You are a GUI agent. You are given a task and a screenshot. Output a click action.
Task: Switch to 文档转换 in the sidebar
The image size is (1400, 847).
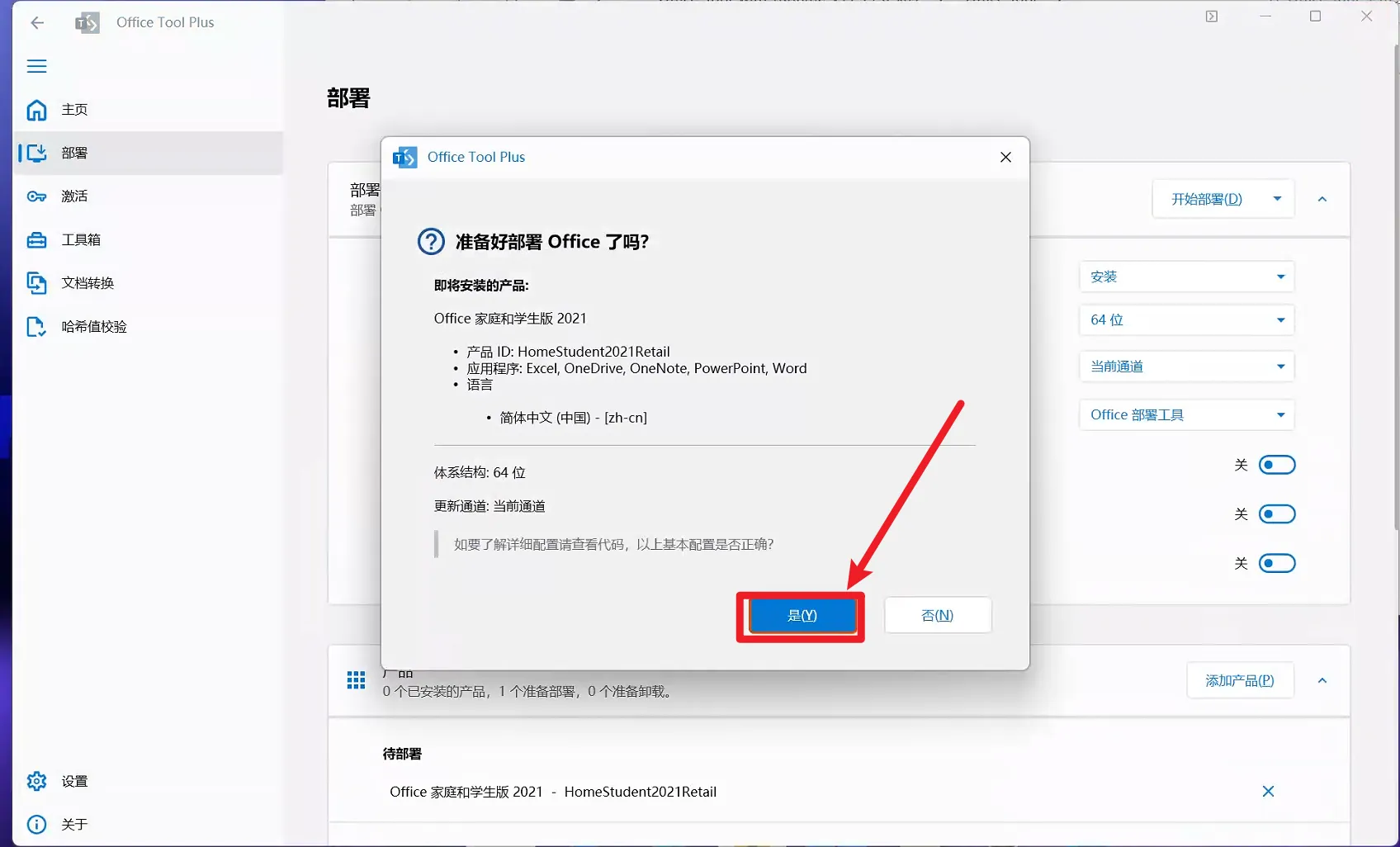click(149, 283)
